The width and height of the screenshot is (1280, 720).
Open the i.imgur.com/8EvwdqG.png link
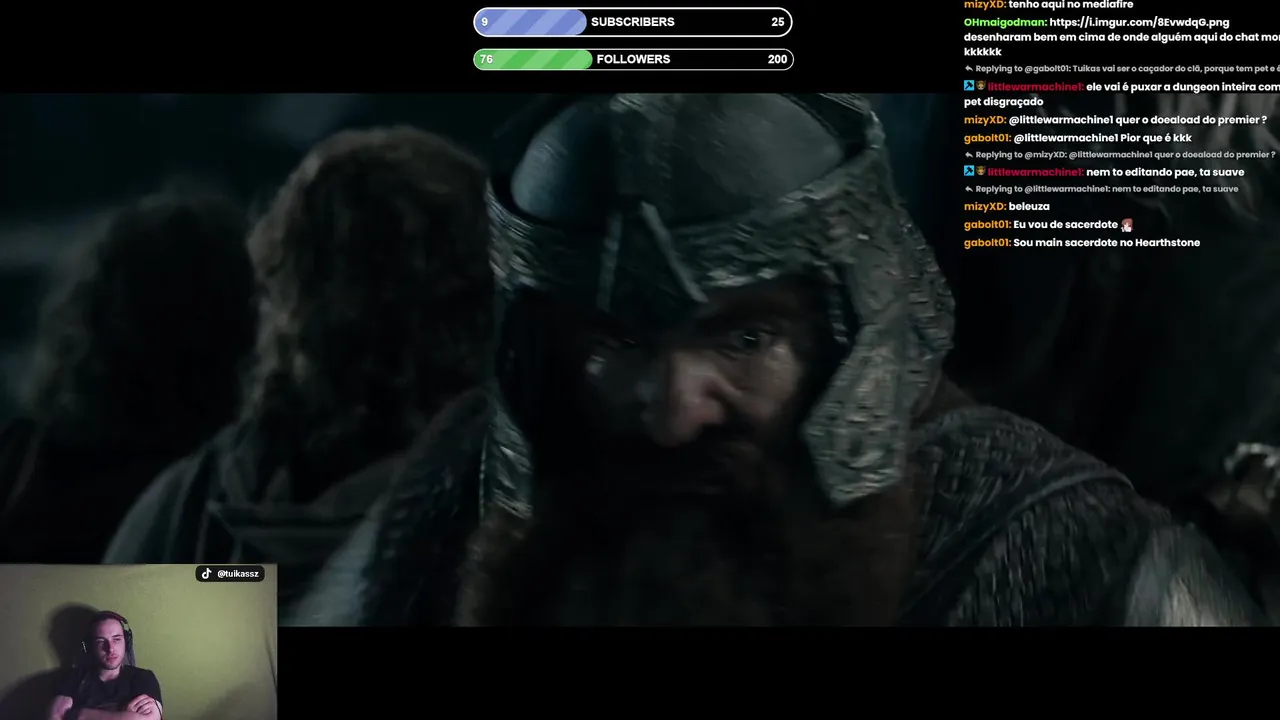[1139, 22]
